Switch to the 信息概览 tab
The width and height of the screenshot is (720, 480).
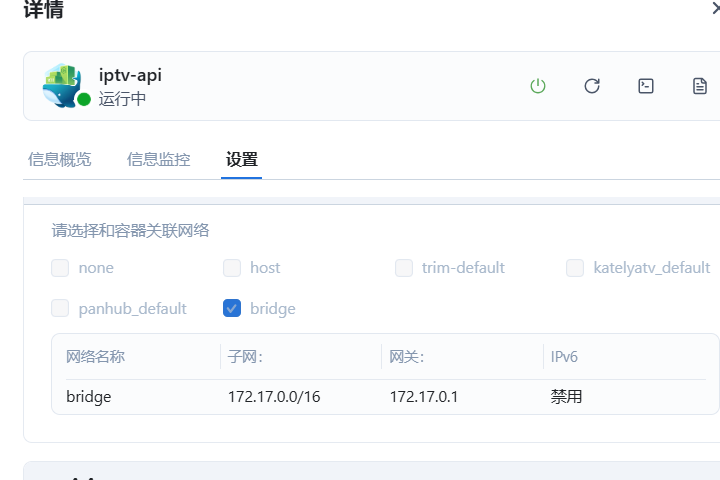coord(59,159)
